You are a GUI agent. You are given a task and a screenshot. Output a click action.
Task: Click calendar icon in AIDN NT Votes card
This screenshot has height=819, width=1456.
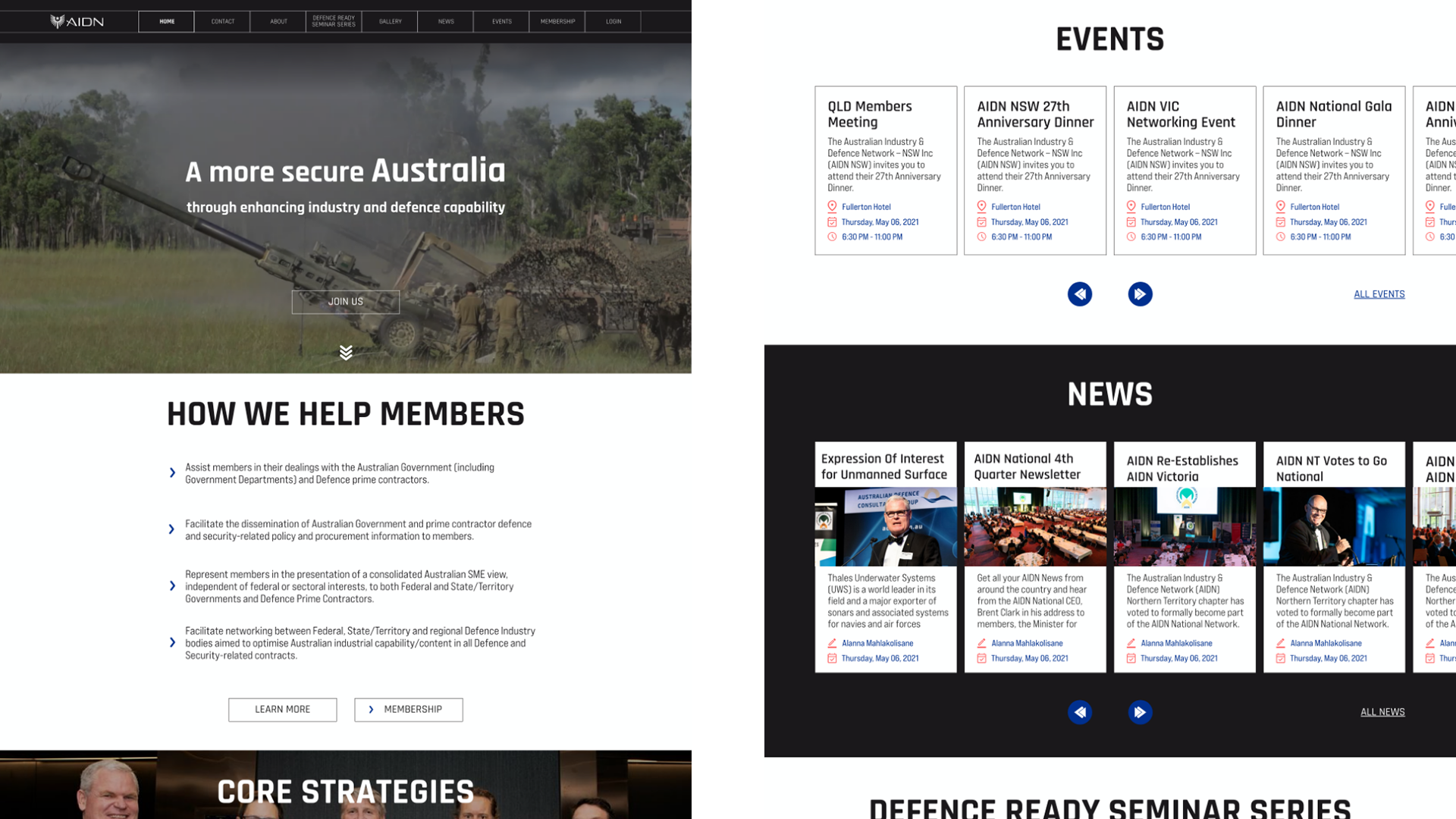click(1280, 658)
